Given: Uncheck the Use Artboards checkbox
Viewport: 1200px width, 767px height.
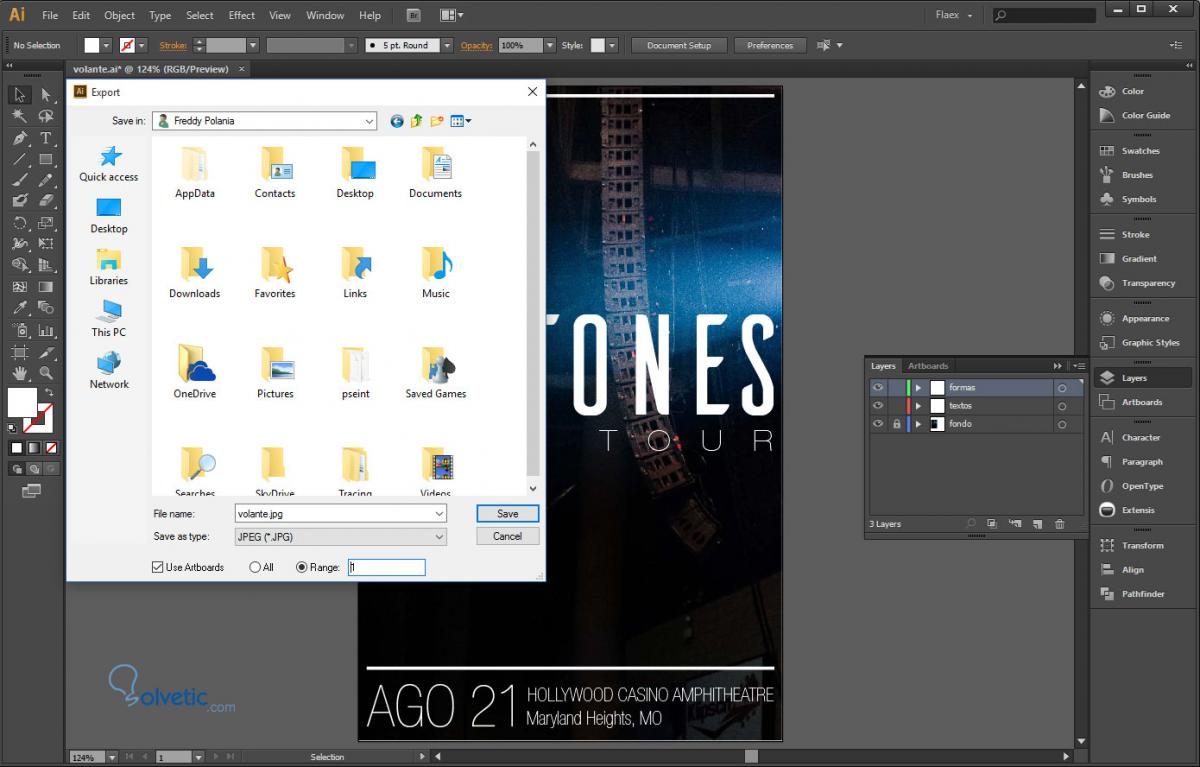Looking at the screenshot, I should click(157, 567).
